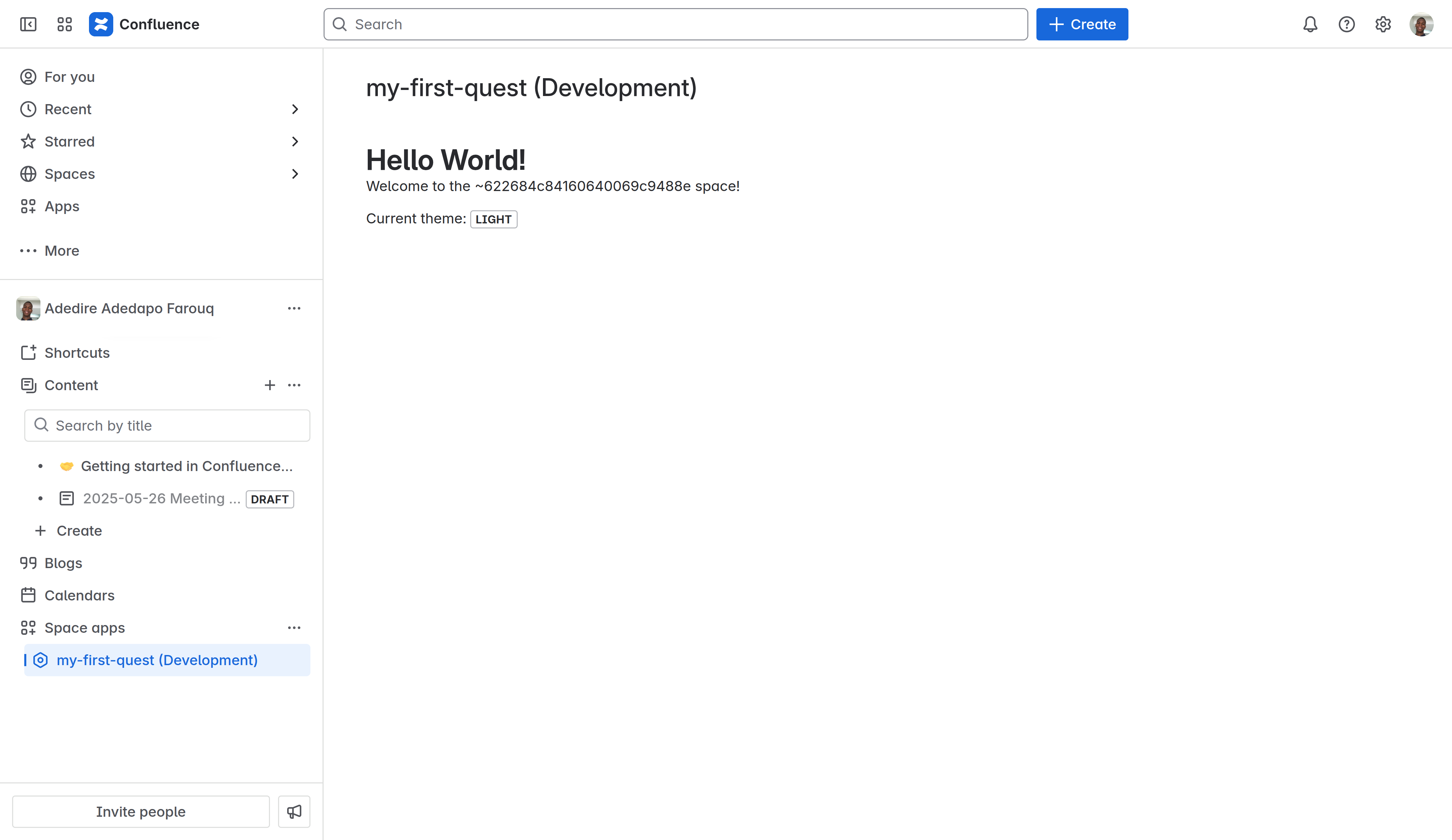This screenshot has height=840, width=1452.
Task: Click the plus icon beside Content
Action: point(270,385)
